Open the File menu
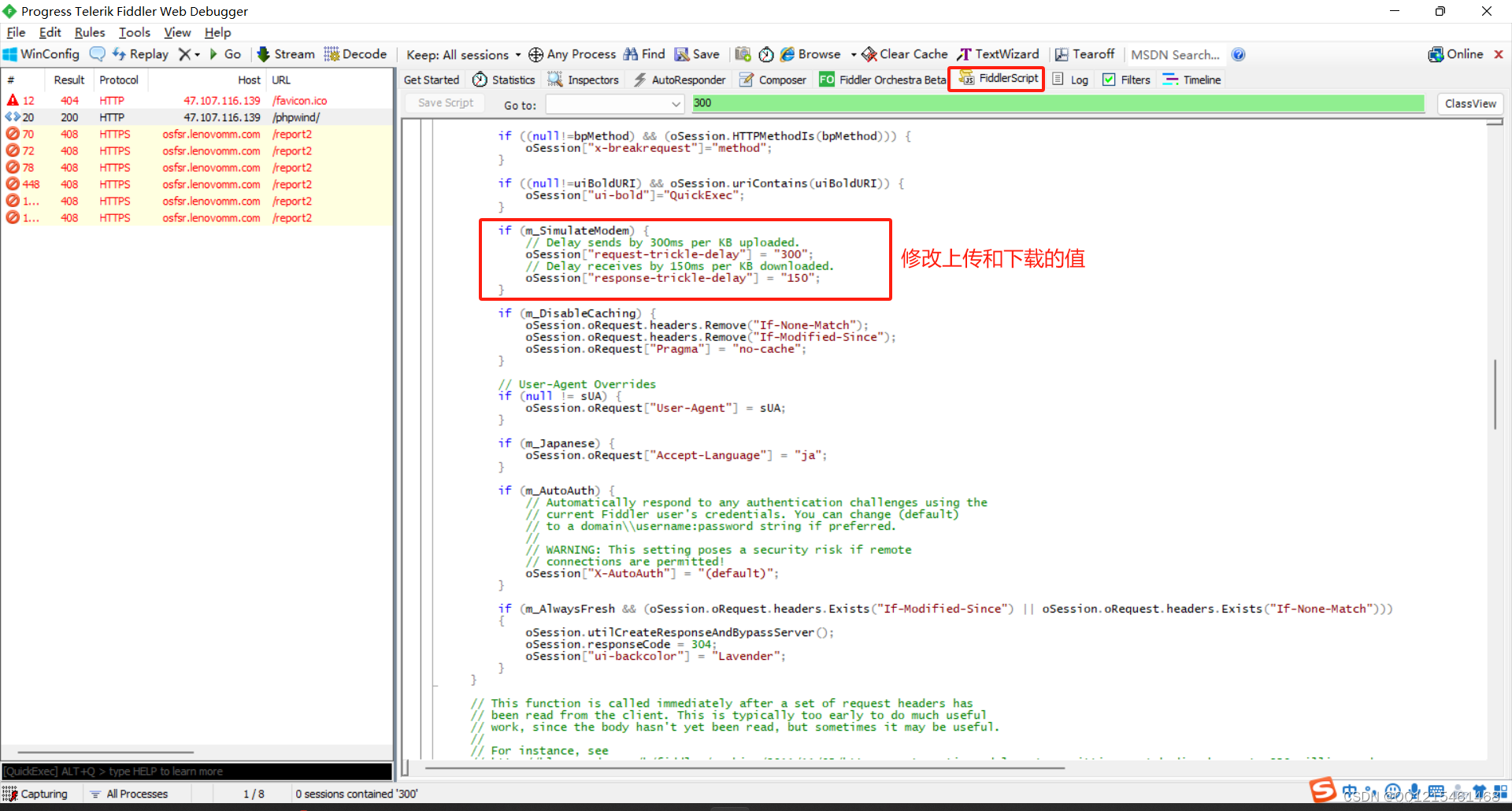 point(16,32)
